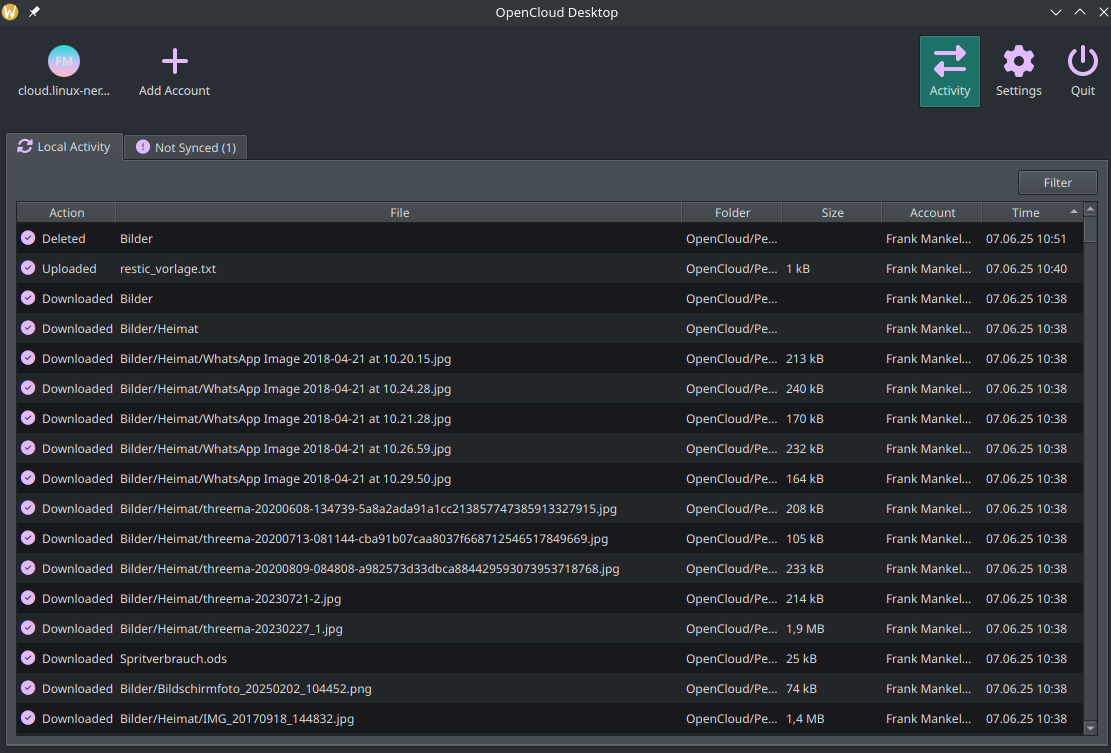Click the Add Account plus icon
1111x753 pixels.
pos(174,62)
